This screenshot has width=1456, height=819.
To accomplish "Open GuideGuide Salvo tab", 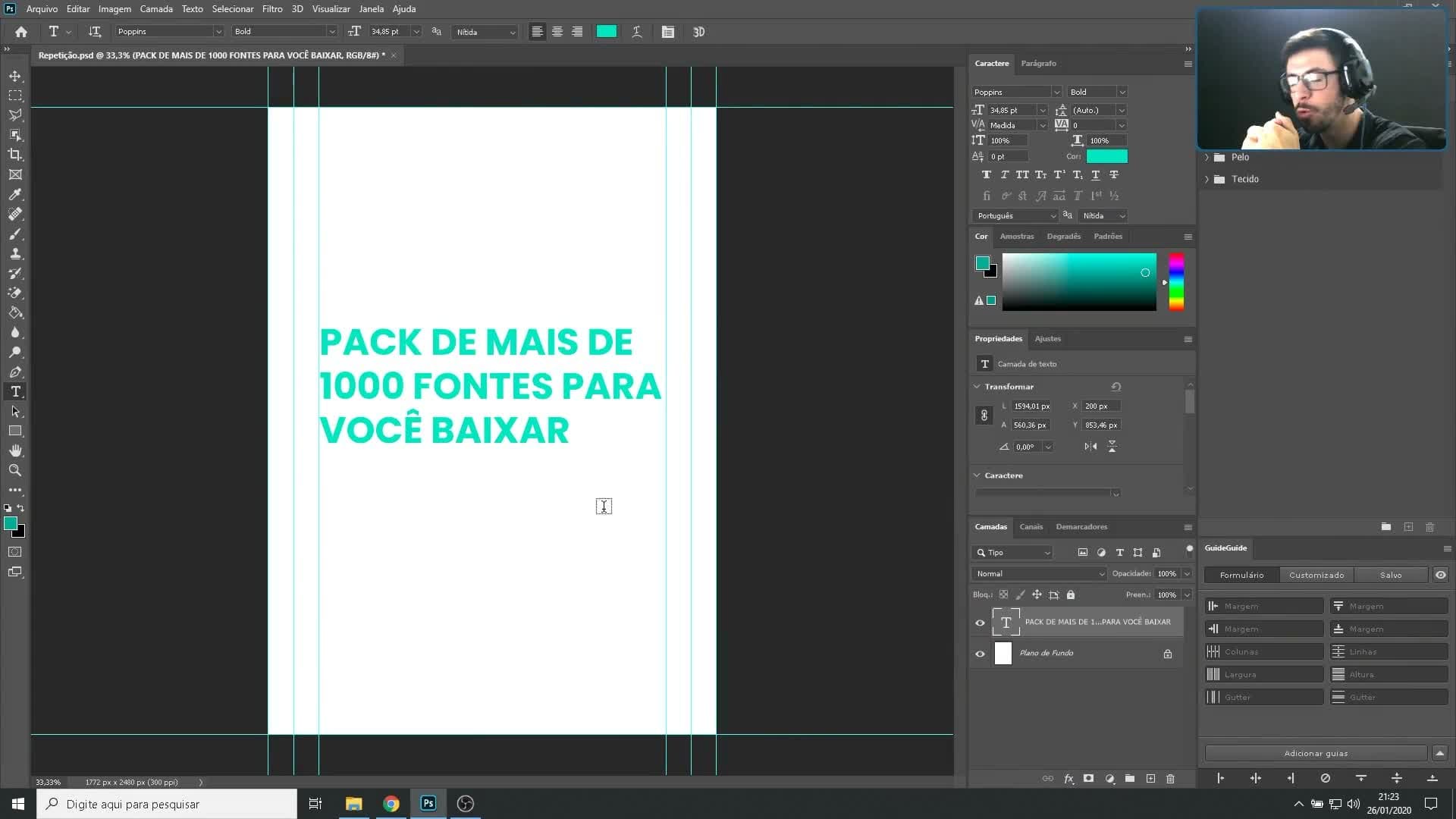I will click(1391, 576).
